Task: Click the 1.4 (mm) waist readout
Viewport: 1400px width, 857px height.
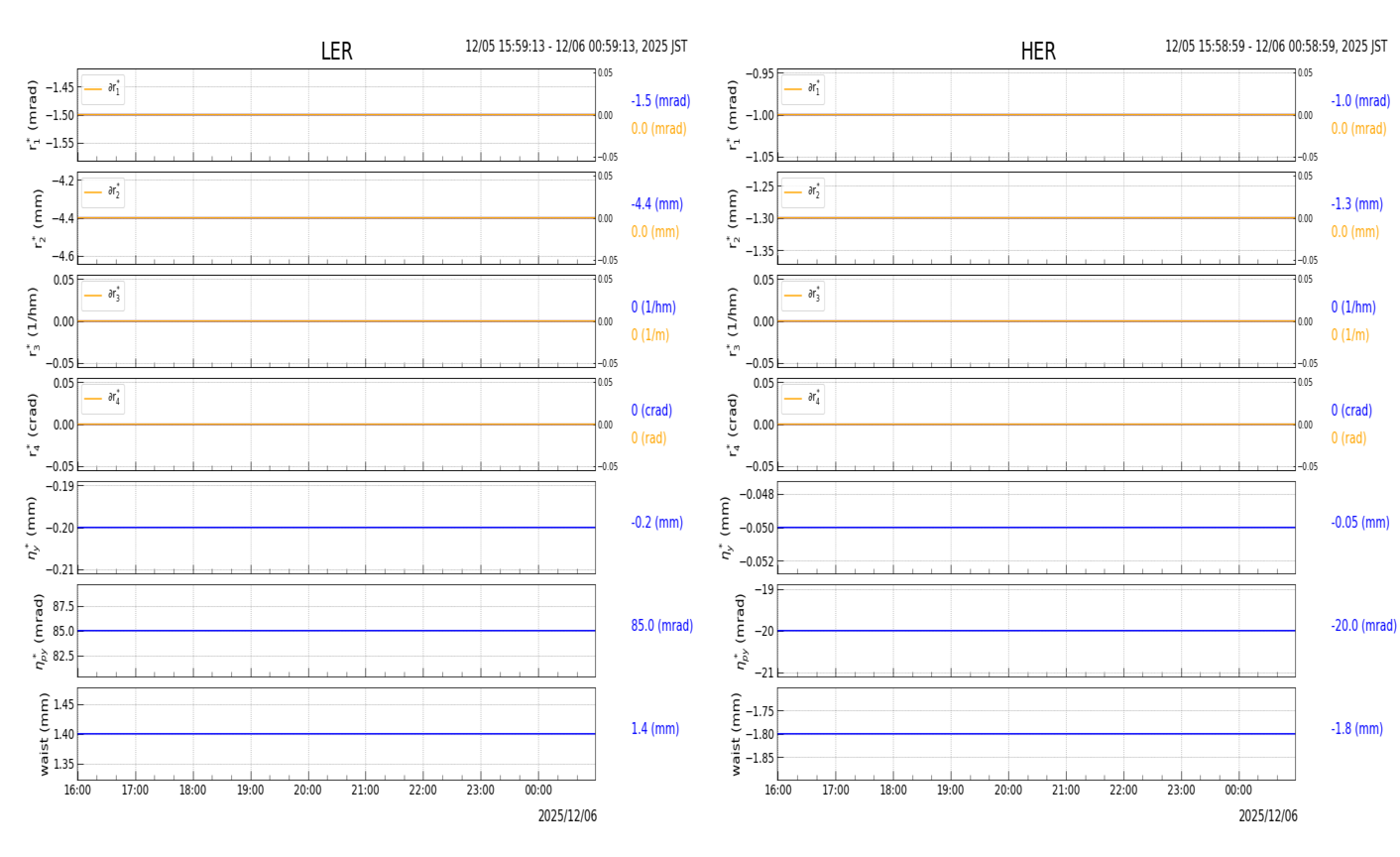Action: point(655,729)
